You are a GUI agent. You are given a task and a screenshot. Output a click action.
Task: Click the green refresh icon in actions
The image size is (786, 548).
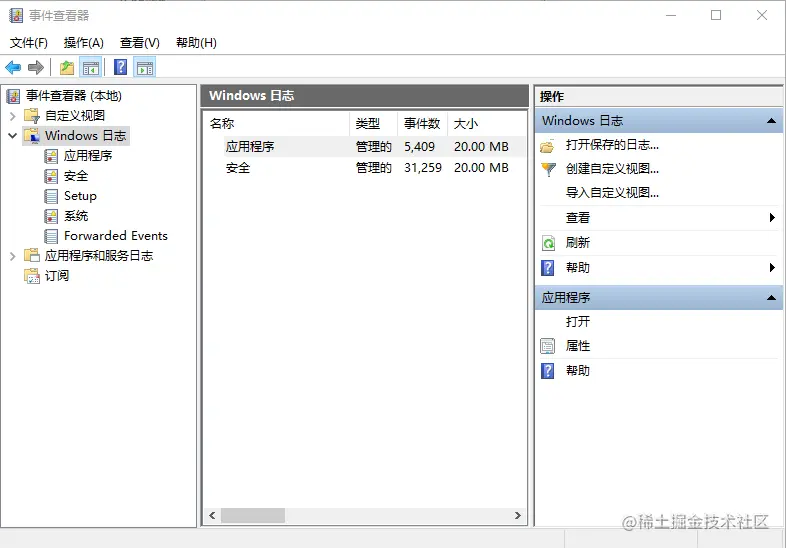coord(548,243)
